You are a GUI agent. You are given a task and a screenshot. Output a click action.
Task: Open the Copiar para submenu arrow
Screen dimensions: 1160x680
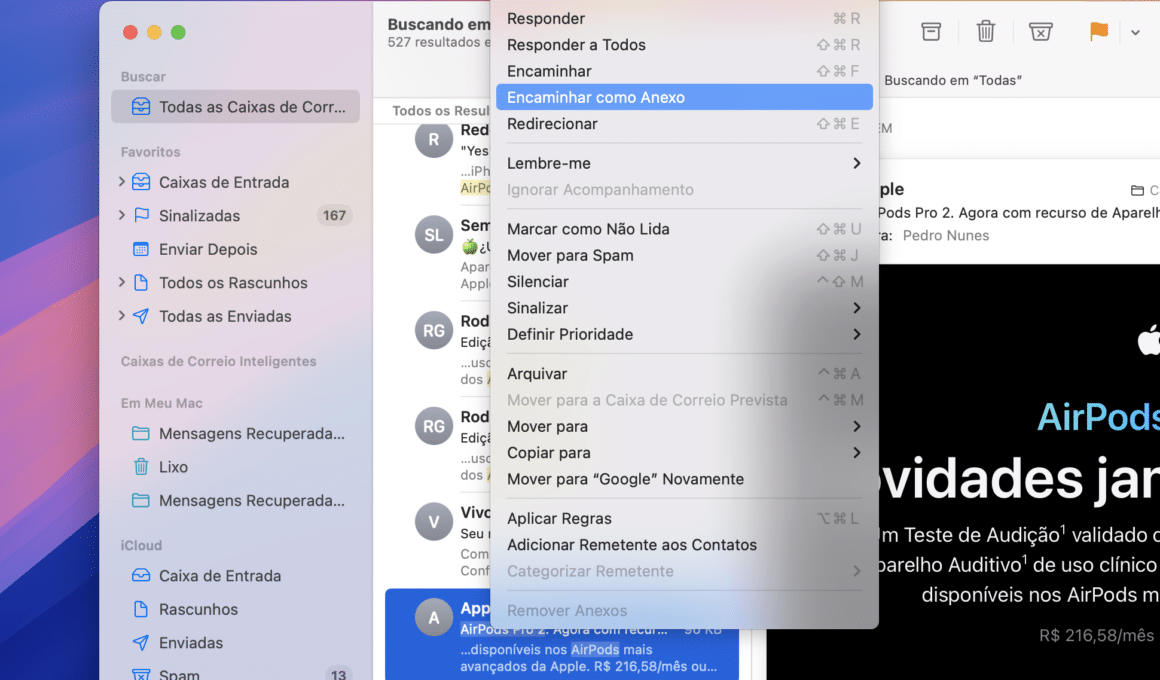pyautogui.click(x=857, y=453)
